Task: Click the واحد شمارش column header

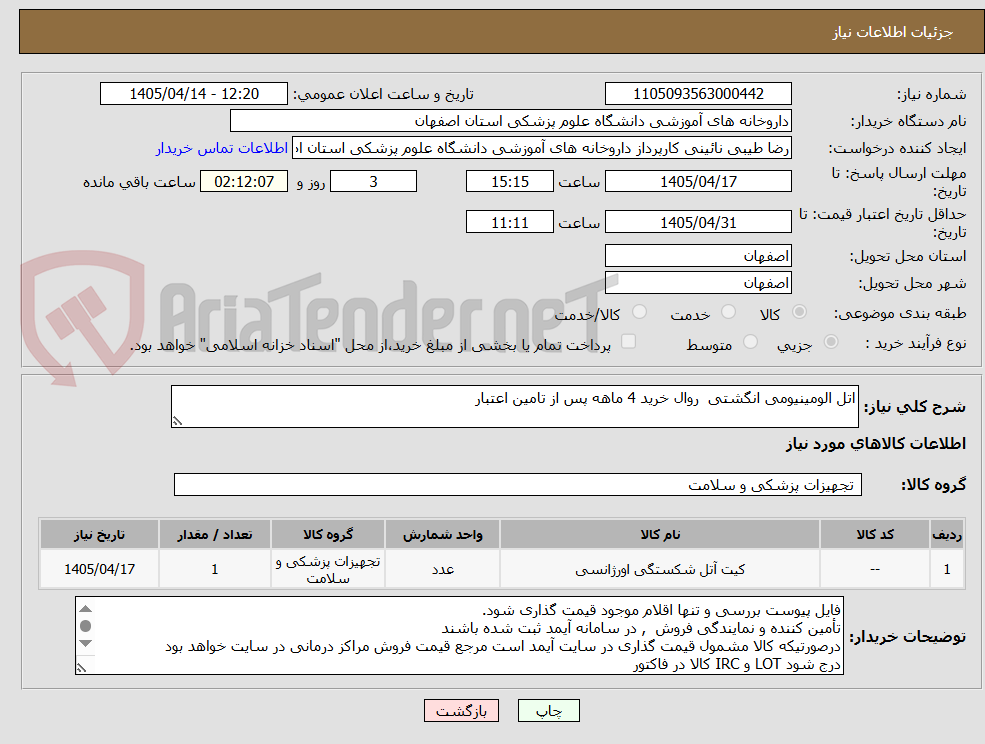Action: [x=442, y=535]
